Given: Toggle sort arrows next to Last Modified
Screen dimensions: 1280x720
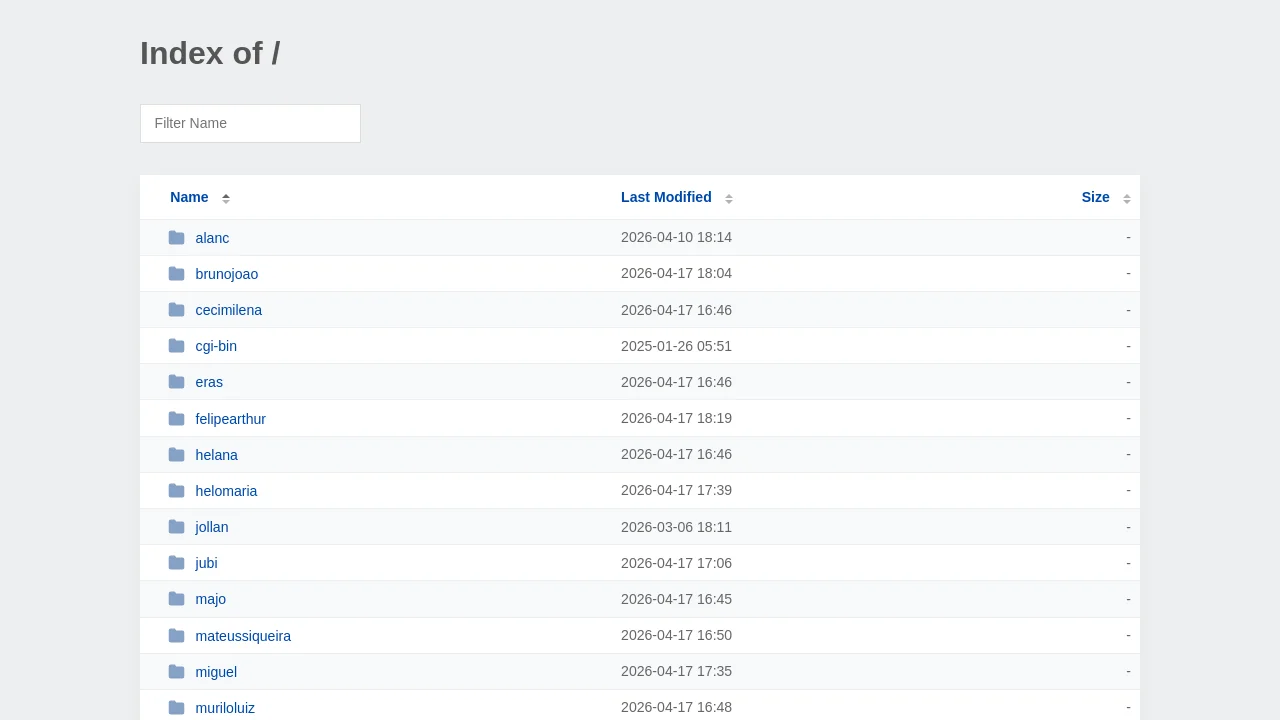Looking at the screenshot, I should coord(729,198).
